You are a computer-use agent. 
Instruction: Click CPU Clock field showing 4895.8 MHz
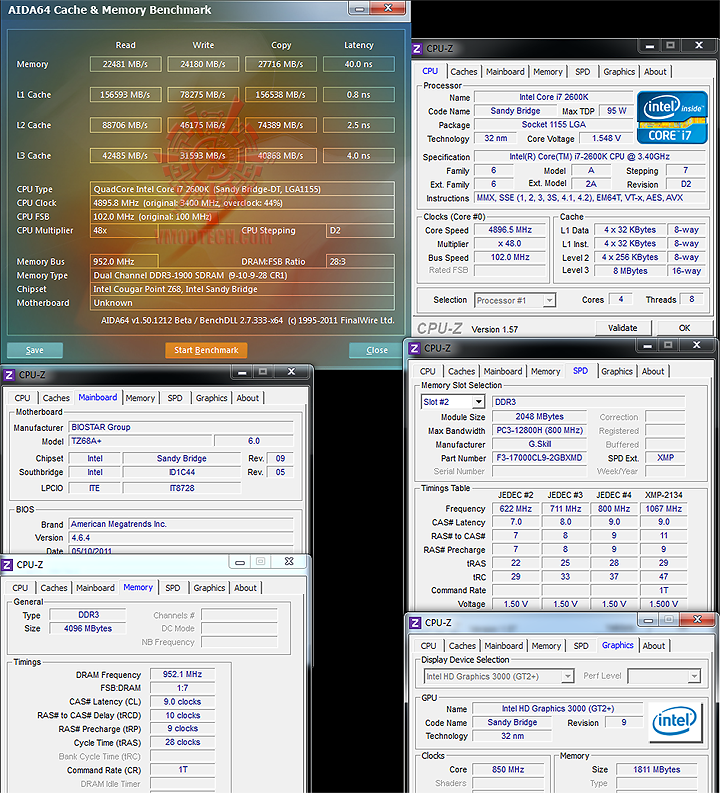point(242,203)
